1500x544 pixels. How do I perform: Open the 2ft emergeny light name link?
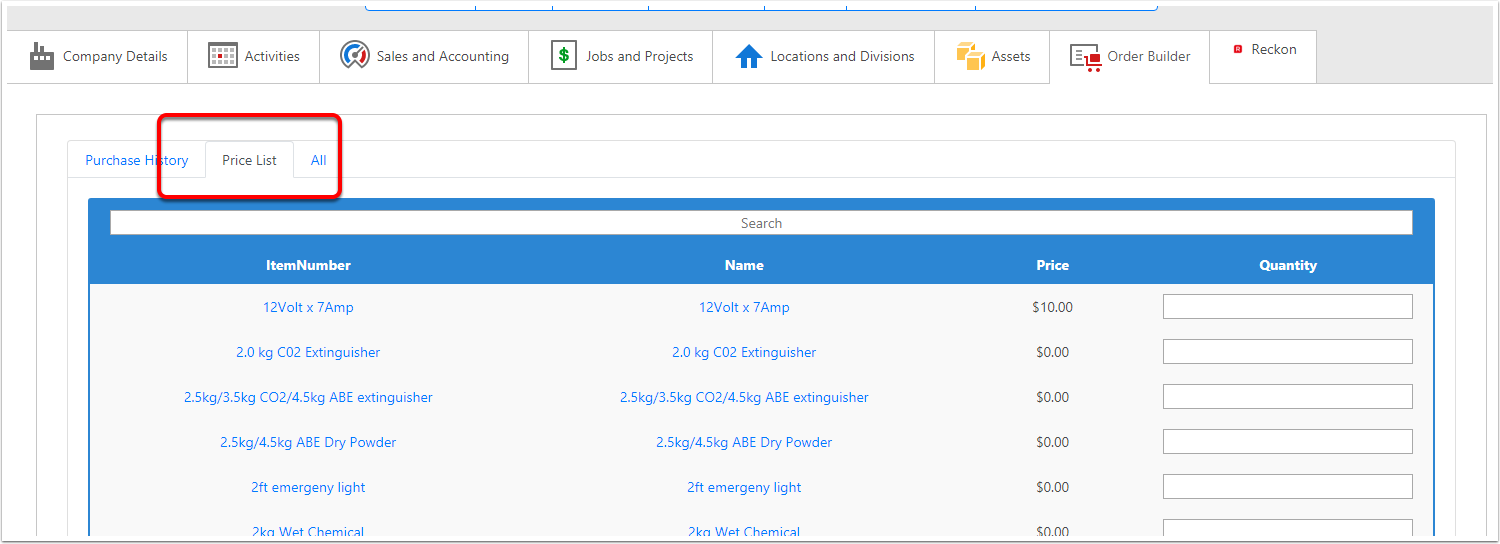744,487
